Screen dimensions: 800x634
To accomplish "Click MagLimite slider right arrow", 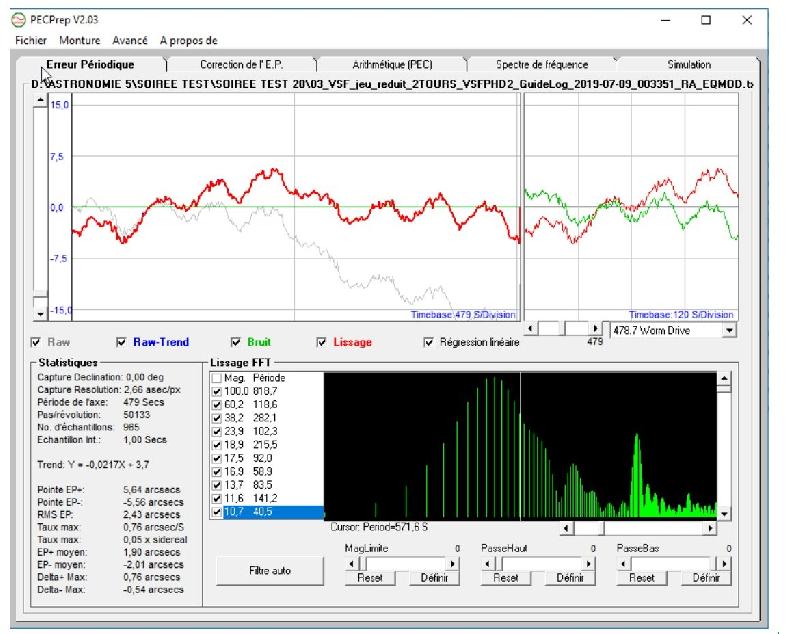I will [x=452, y=564].
